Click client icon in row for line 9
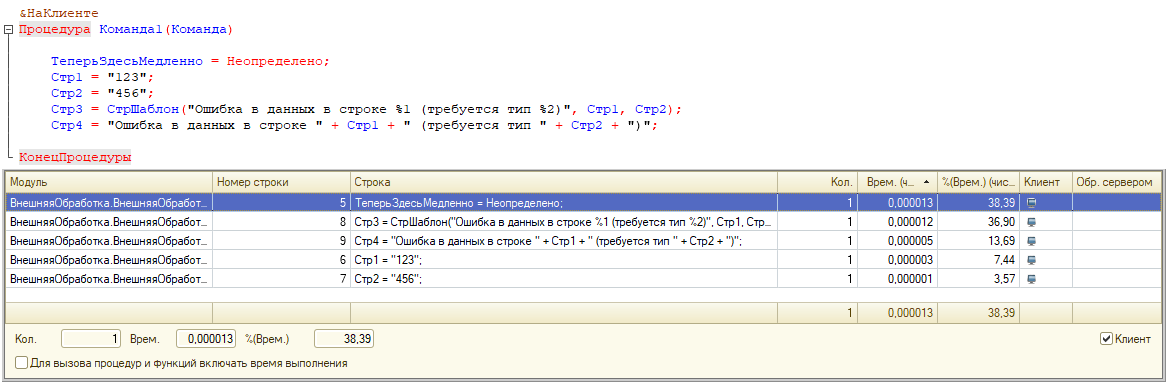The width and height of the screenshot is (1169, 386). (1031, 241)
